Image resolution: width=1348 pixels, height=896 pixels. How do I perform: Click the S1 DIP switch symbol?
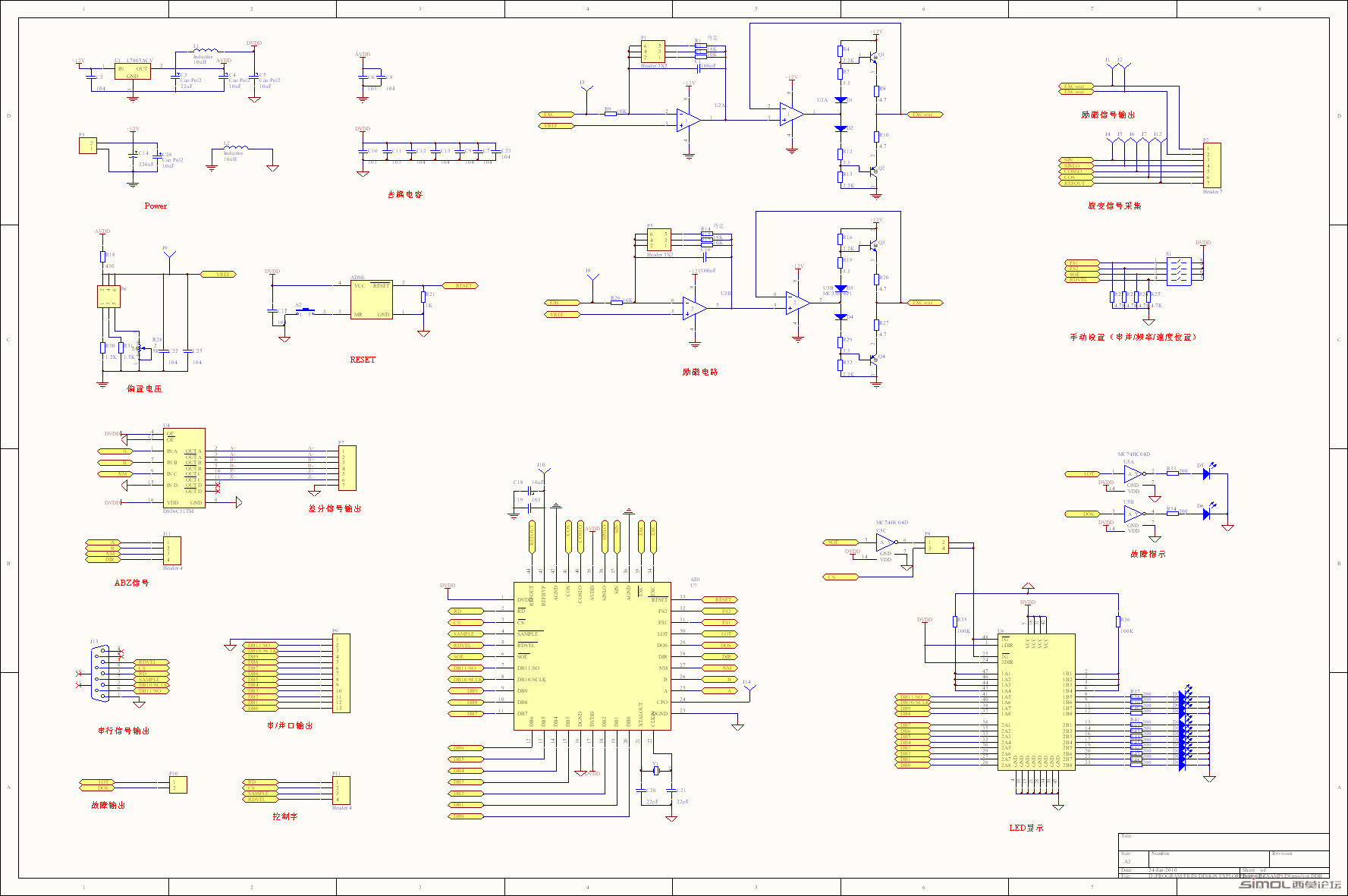tap(1179, 272)
